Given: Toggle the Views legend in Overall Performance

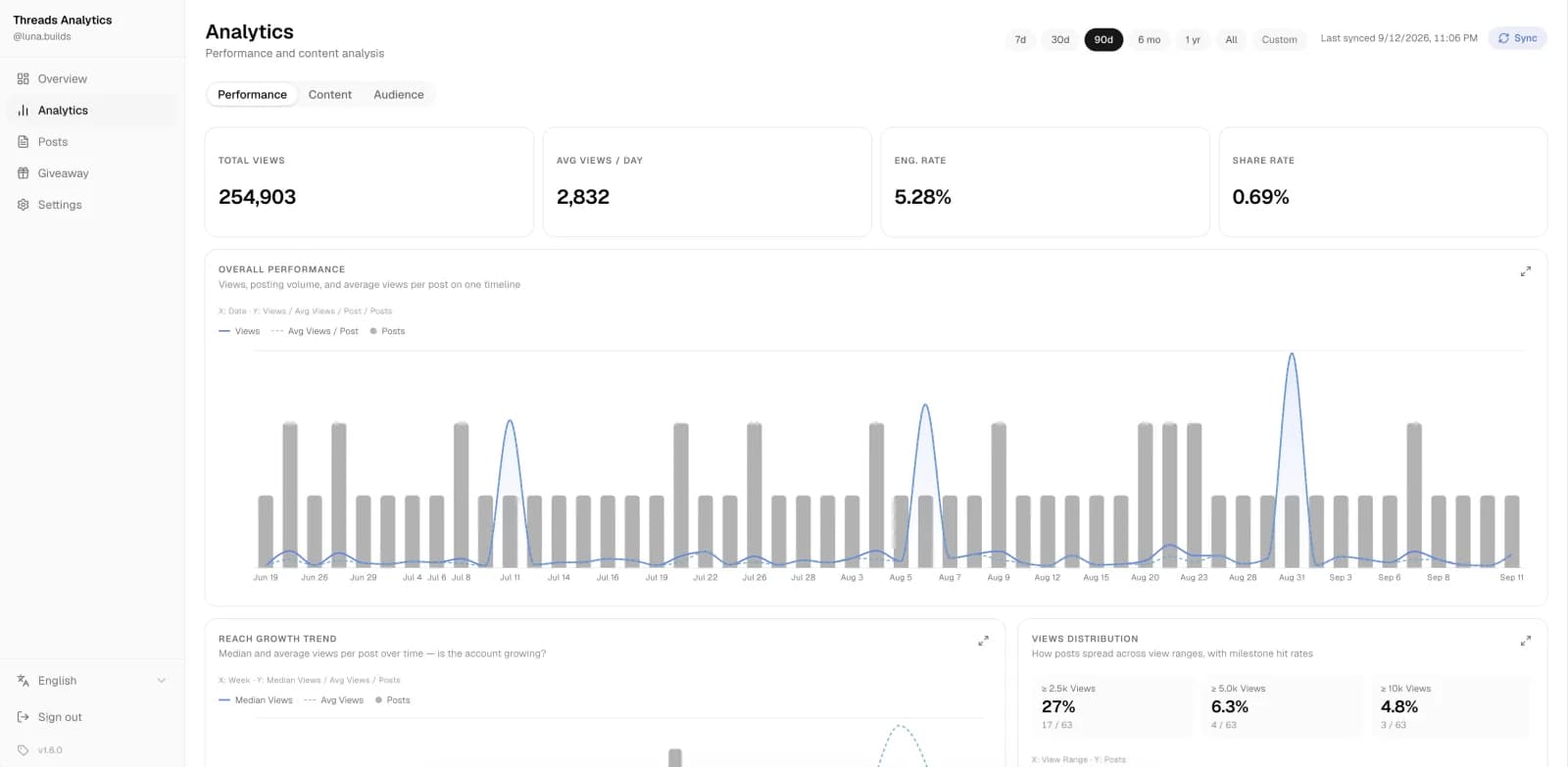Looking at the screenshot, I should pos(239,331).
